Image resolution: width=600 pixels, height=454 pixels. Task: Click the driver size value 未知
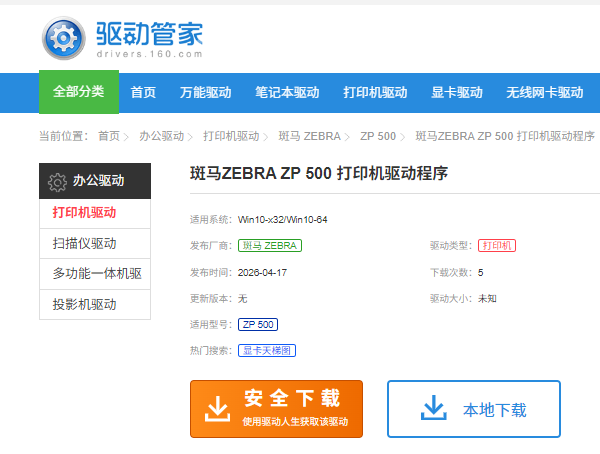click(487, 299)
